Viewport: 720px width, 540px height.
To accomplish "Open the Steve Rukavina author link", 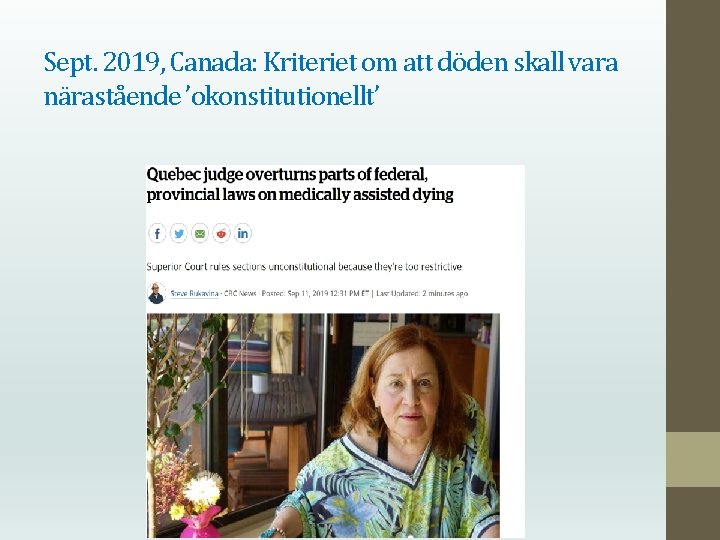I will 194,293.
